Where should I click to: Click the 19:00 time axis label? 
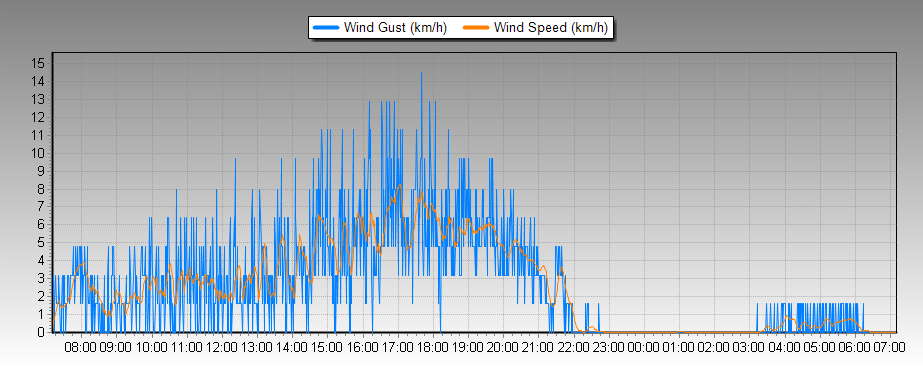tap(467, 347)
